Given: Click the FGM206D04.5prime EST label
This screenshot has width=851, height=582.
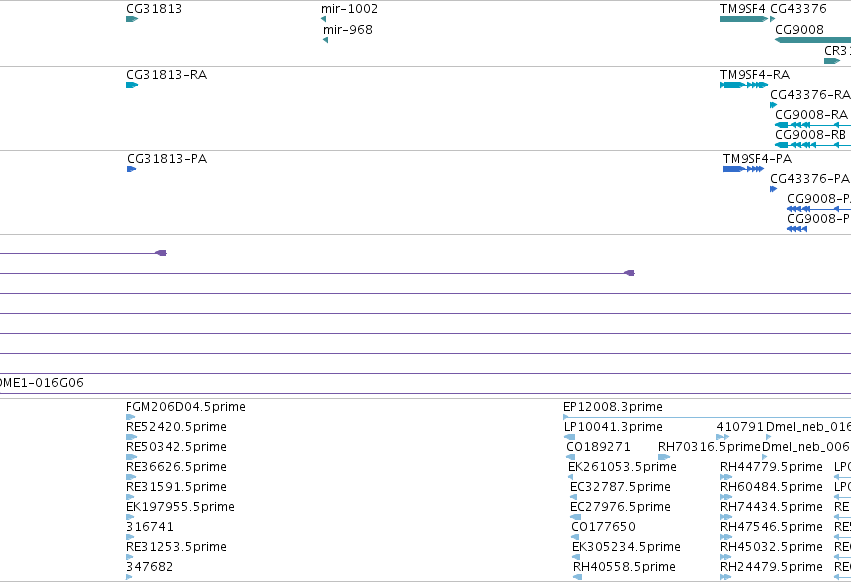Looking at the screenshot, I should pyautogui.click(x=186, y=407).
